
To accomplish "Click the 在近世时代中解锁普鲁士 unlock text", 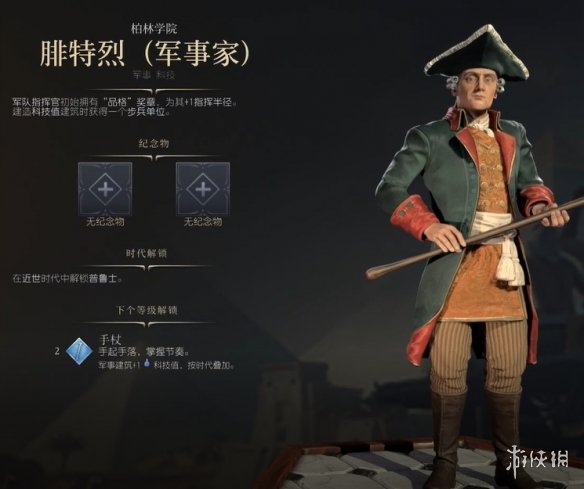I will coord(67,279).
